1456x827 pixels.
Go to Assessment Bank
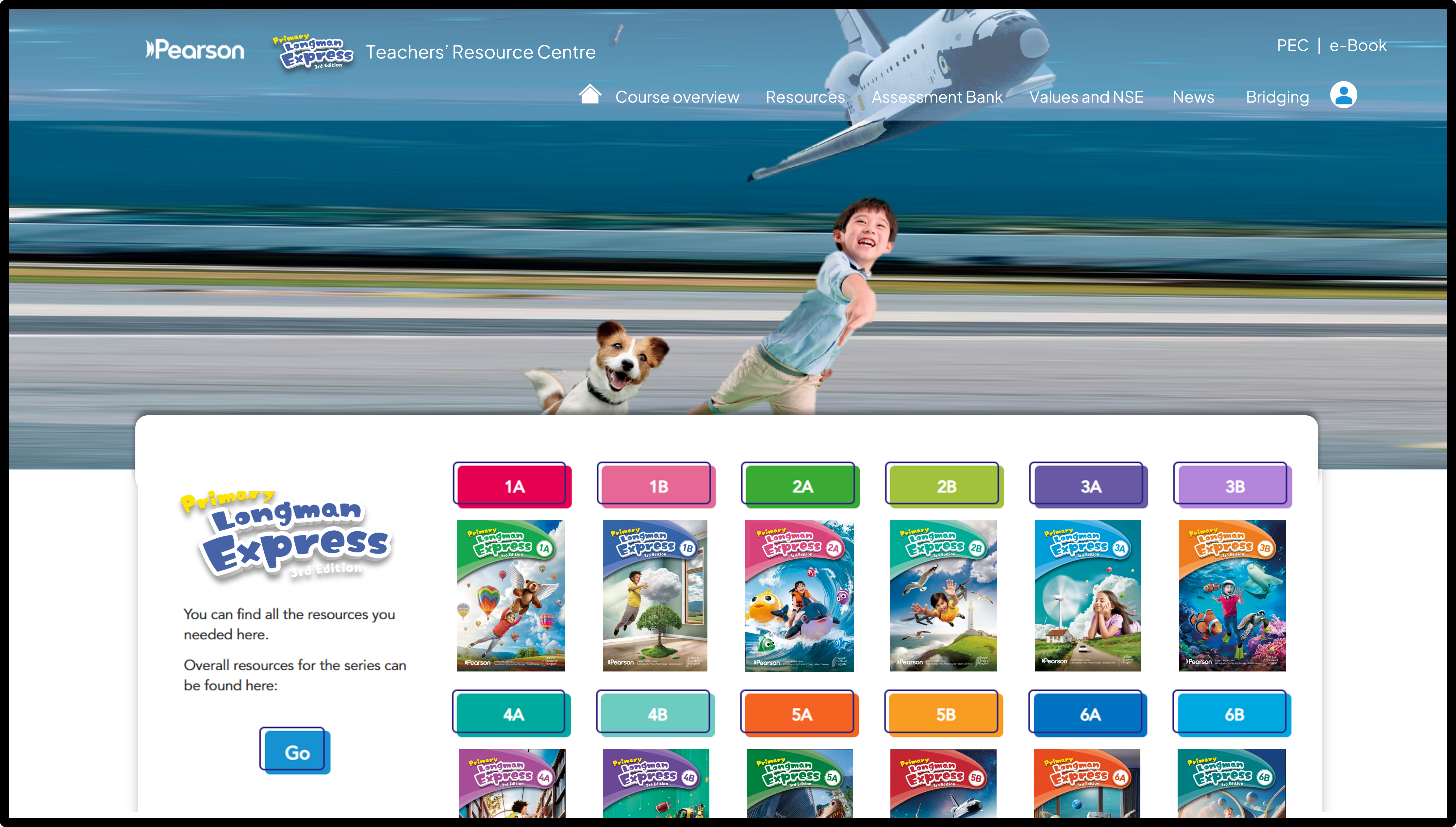point(936,97)
